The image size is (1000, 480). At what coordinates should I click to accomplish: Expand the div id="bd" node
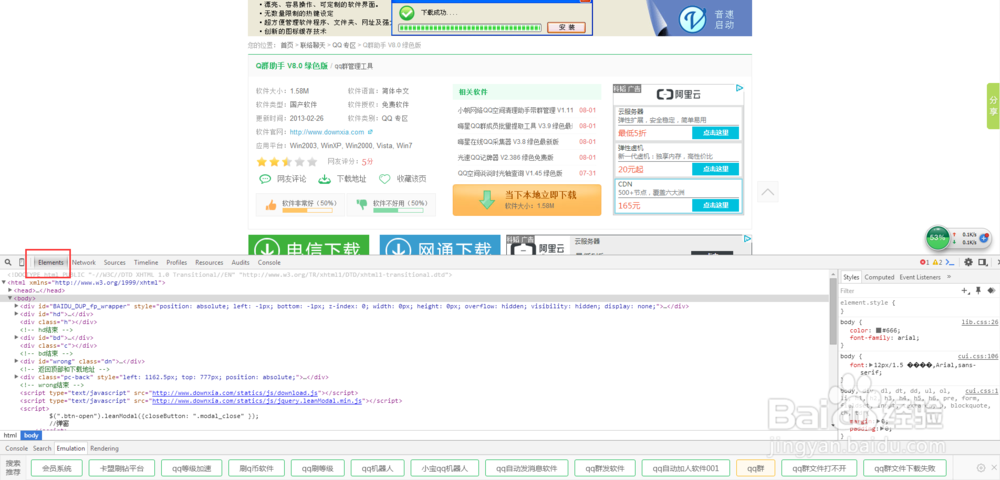[17, 337]
